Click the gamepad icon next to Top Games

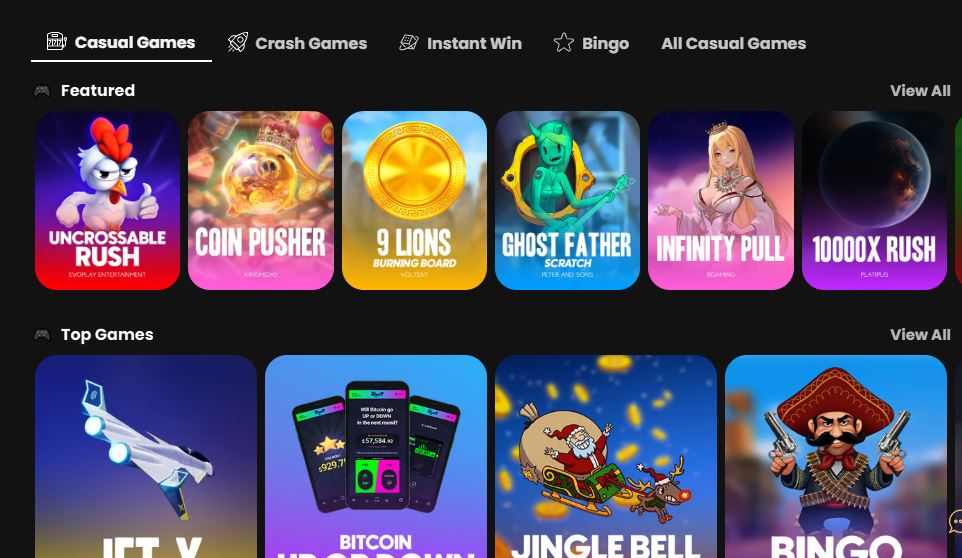[x=42, y=335]
